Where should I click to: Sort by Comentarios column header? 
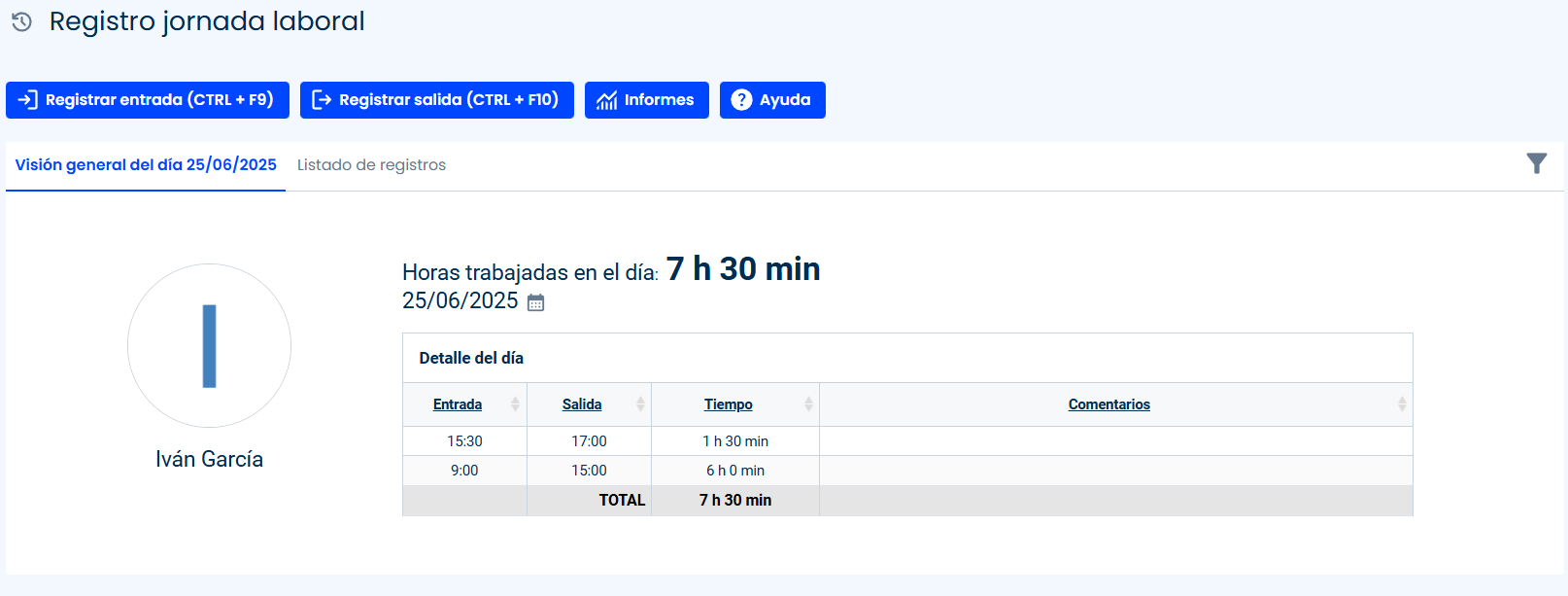(1109, 404)
